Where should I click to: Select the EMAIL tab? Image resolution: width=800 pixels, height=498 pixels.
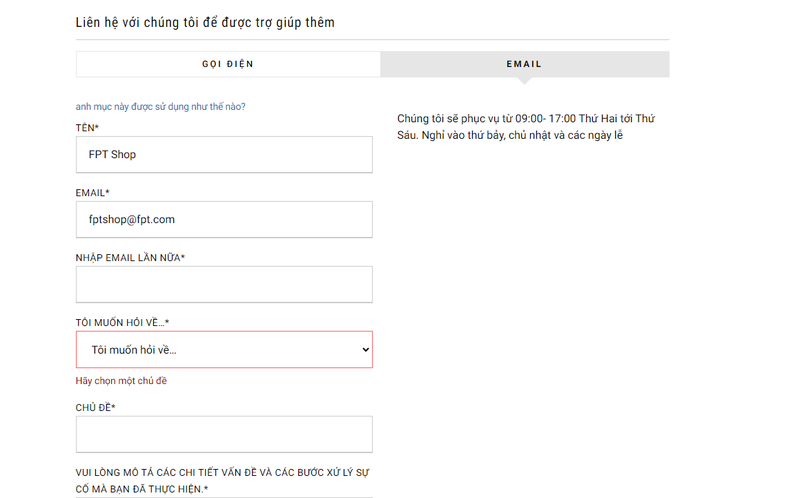pyautogui.click(x=524, y=64)
